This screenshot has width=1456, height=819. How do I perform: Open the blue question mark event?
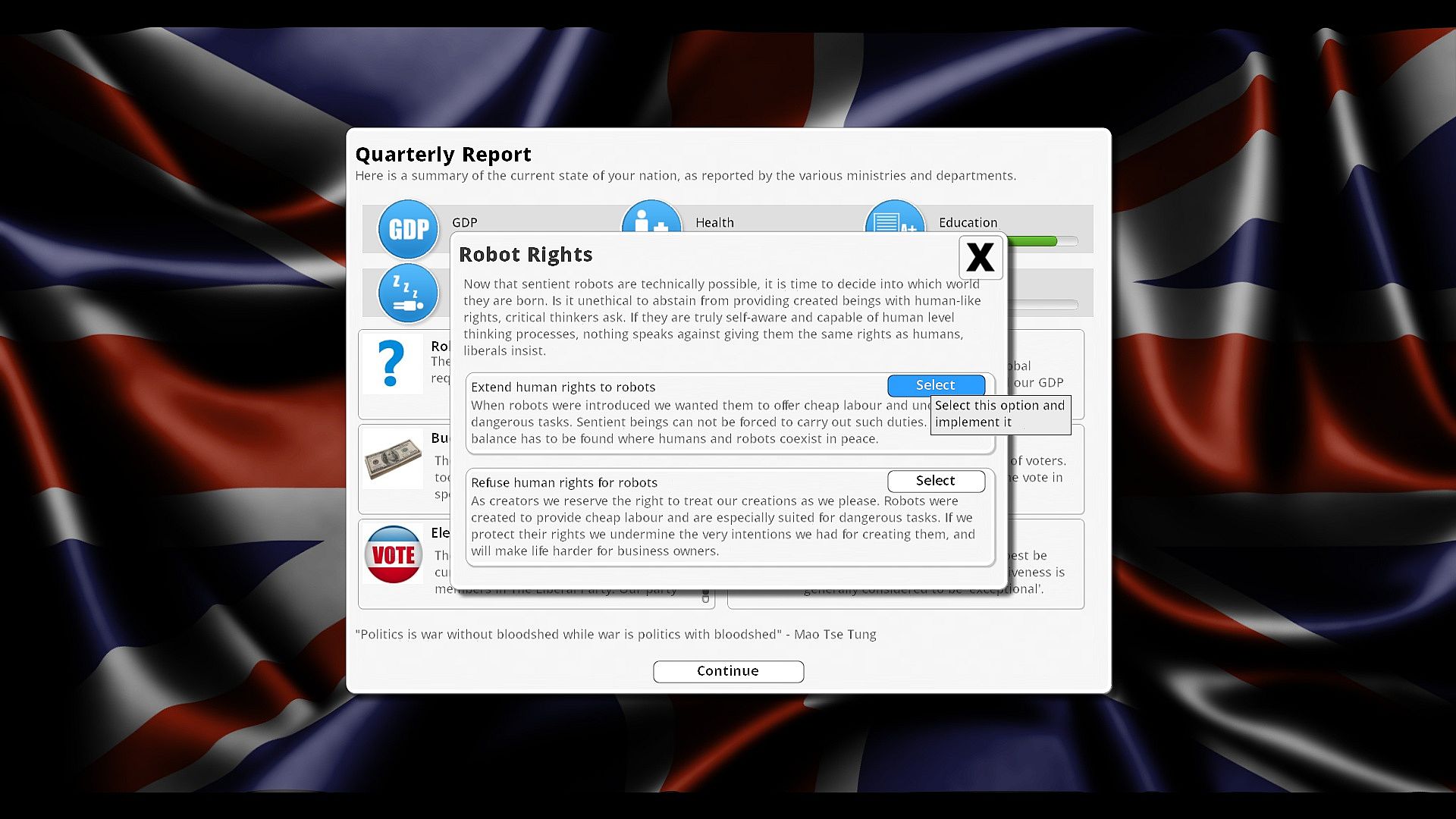(391, 364)
